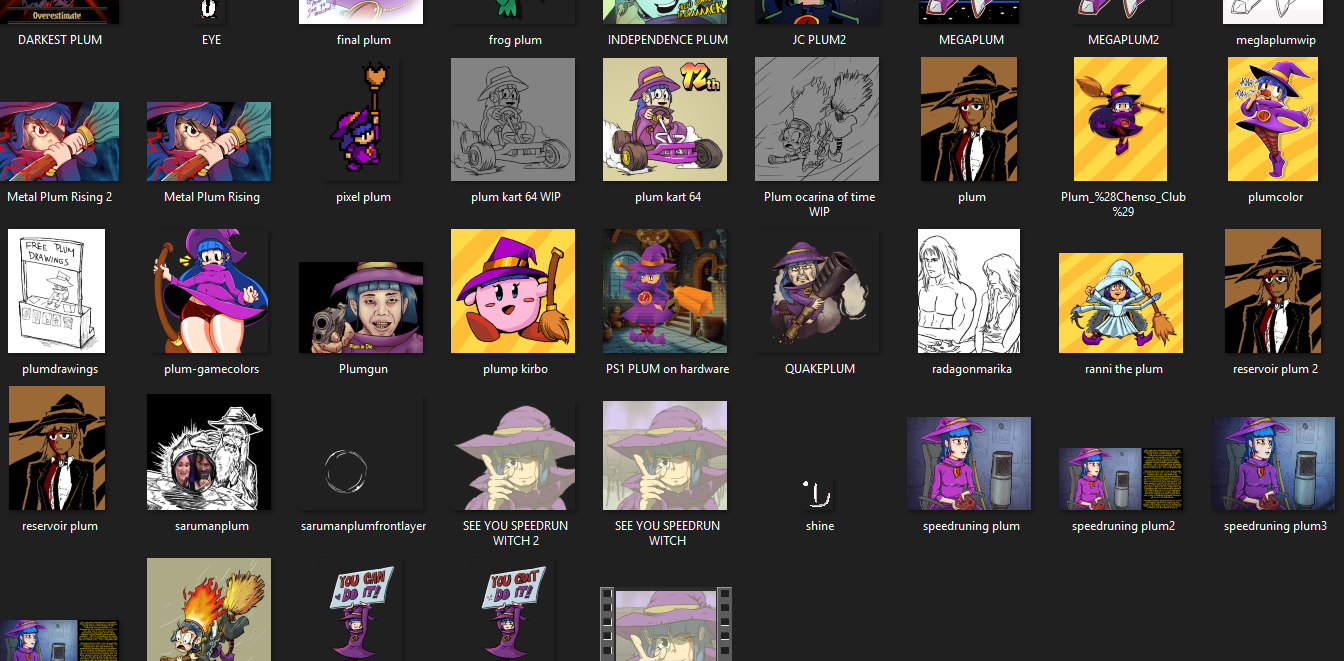Viewport: 1344px width, 661px height.
Task: Click the 'INDEPENDENCE PLUM' file name
Action: [x=668, y=40]
